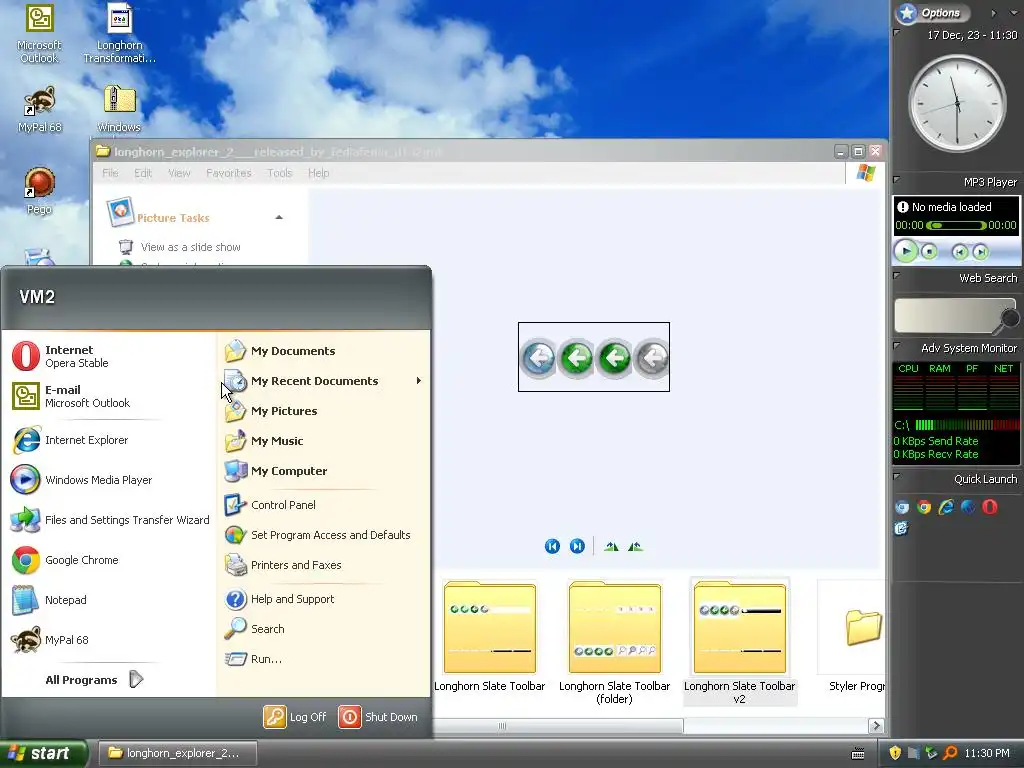Click View as a slide show link
This screenshot has width=1024, height=768.
[191, 247]
